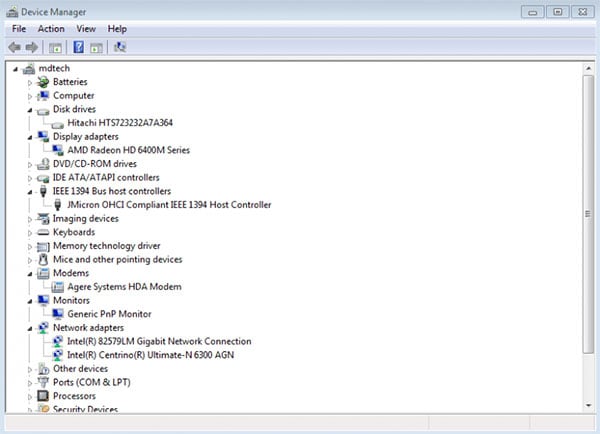Select Generic PnP Monitor text
Screen dimensions: 600x434
click(x=109, y=314)
